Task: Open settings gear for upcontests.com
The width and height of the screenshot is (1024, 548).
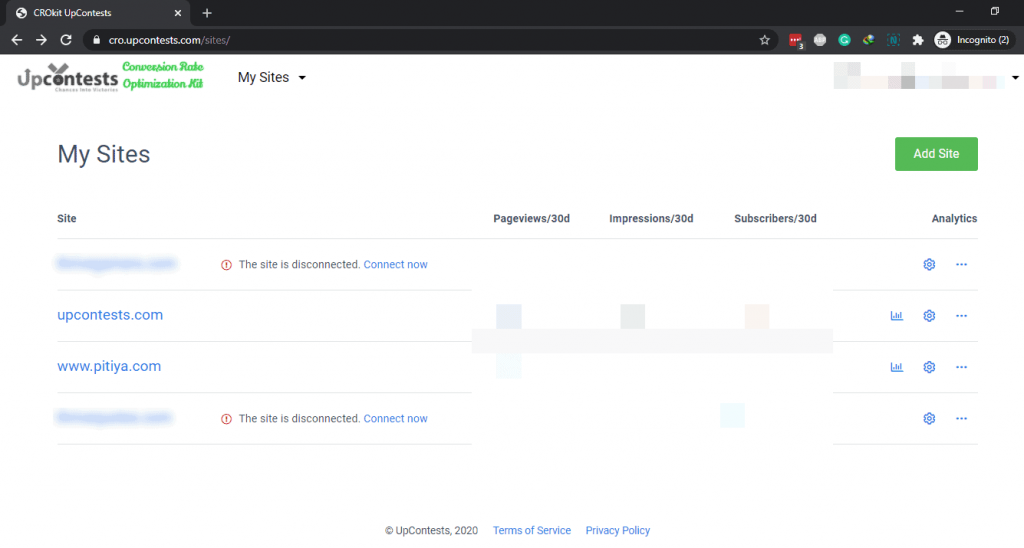Action: (x=929, y=315)
